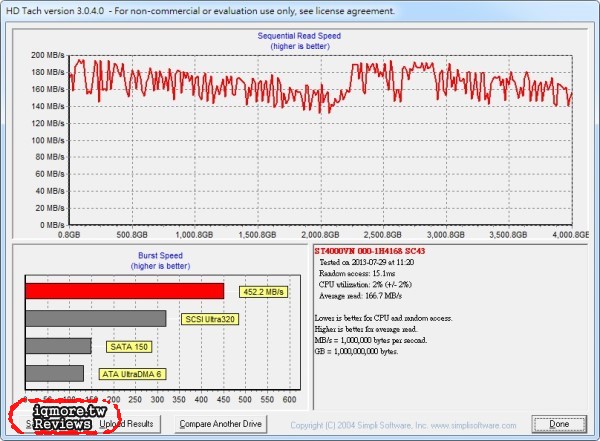600x441 pixels.
Task: Click the 600 burst axis value
Action: 289,400
